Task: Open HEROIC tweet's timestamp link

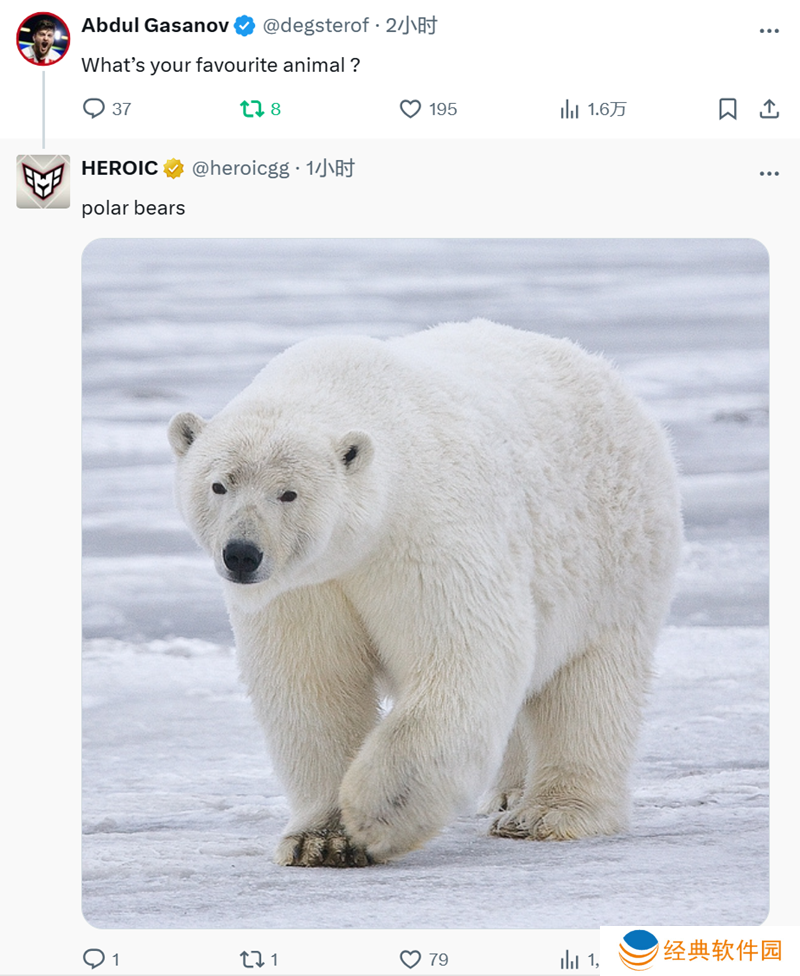Action: 331,169
